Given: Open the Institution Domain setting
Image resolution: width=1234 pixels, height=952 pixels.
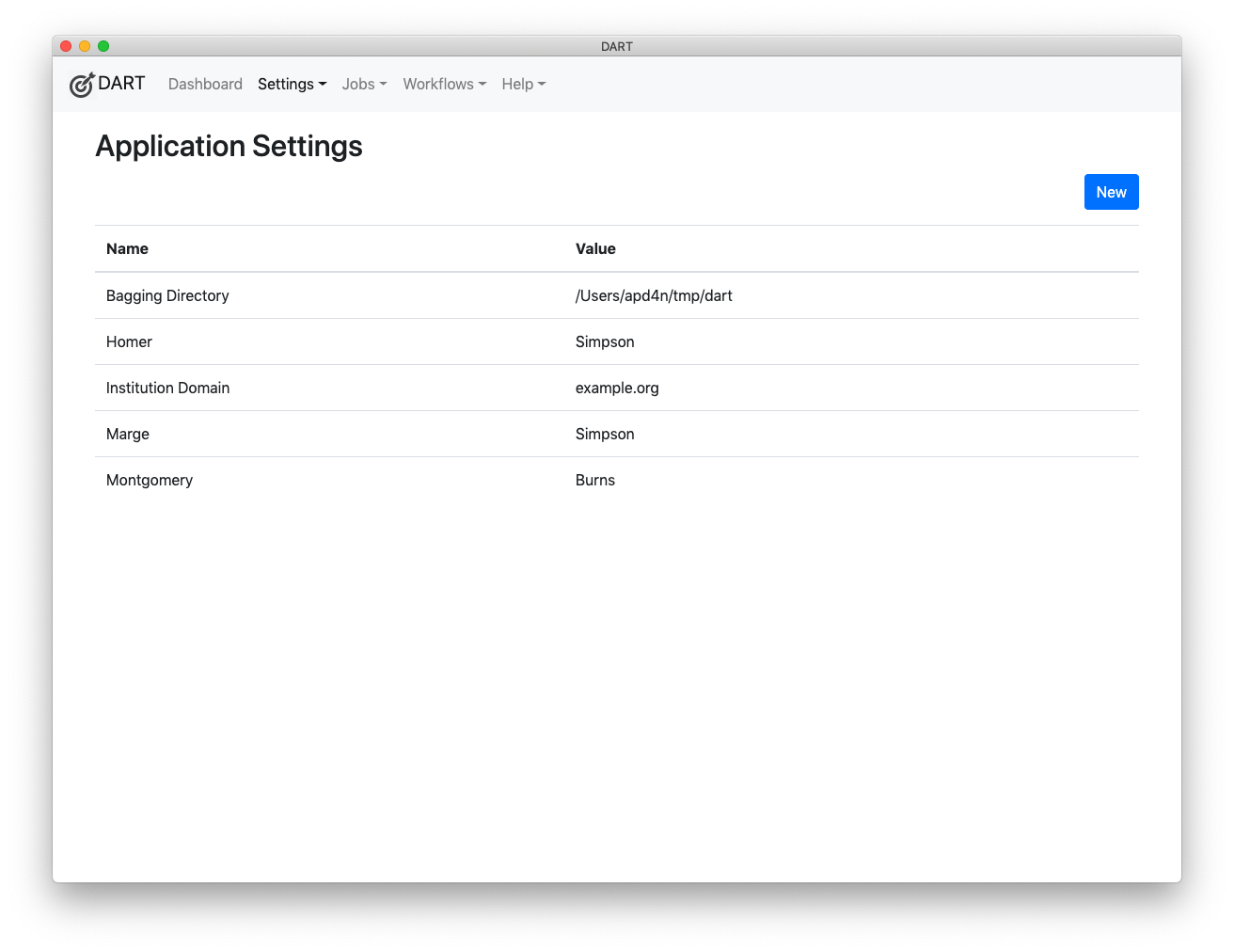Looking at the screenshot, I should pos(167,388).
